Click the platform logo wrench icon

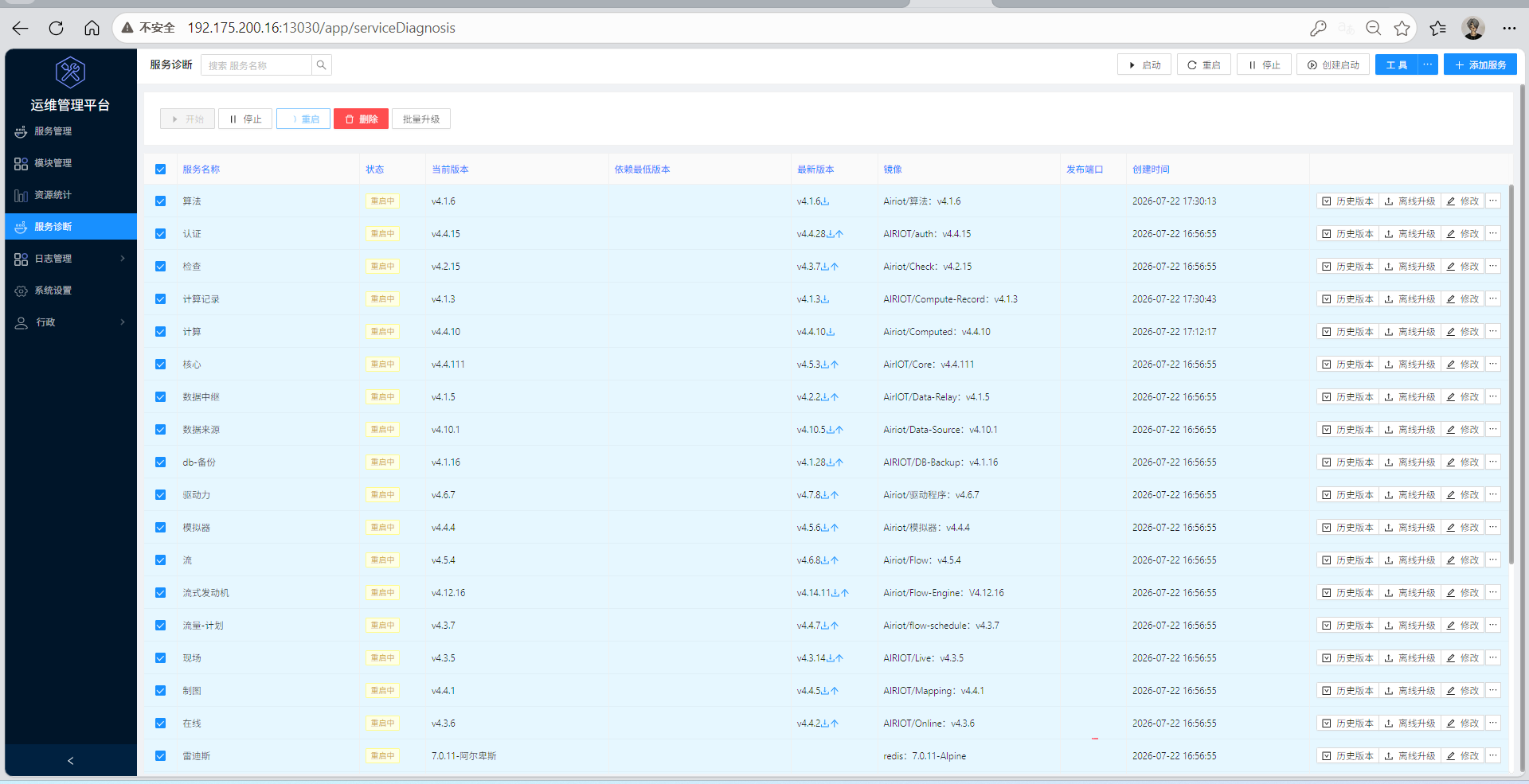coord(70,72)
